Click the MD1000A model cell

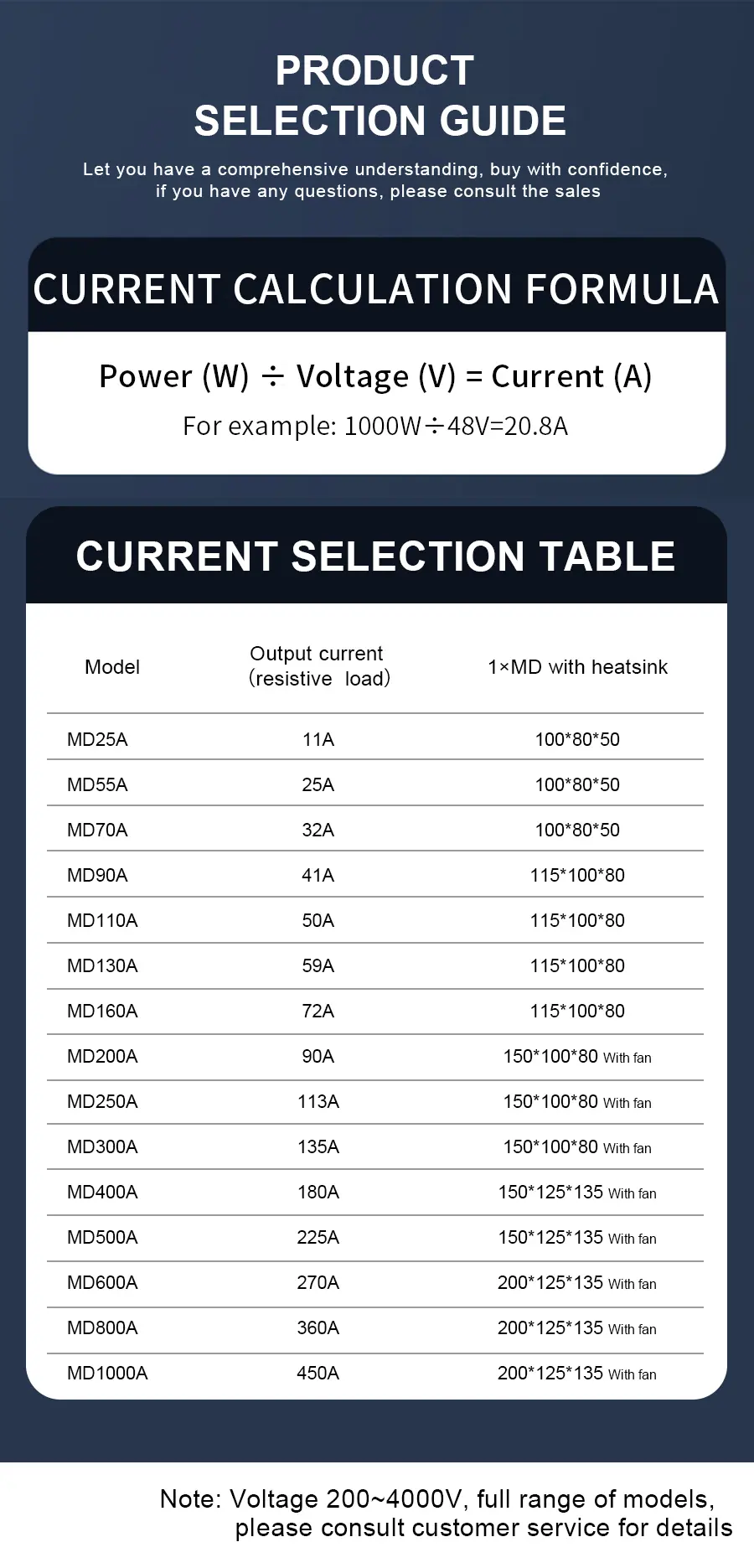pos(107,1373)
